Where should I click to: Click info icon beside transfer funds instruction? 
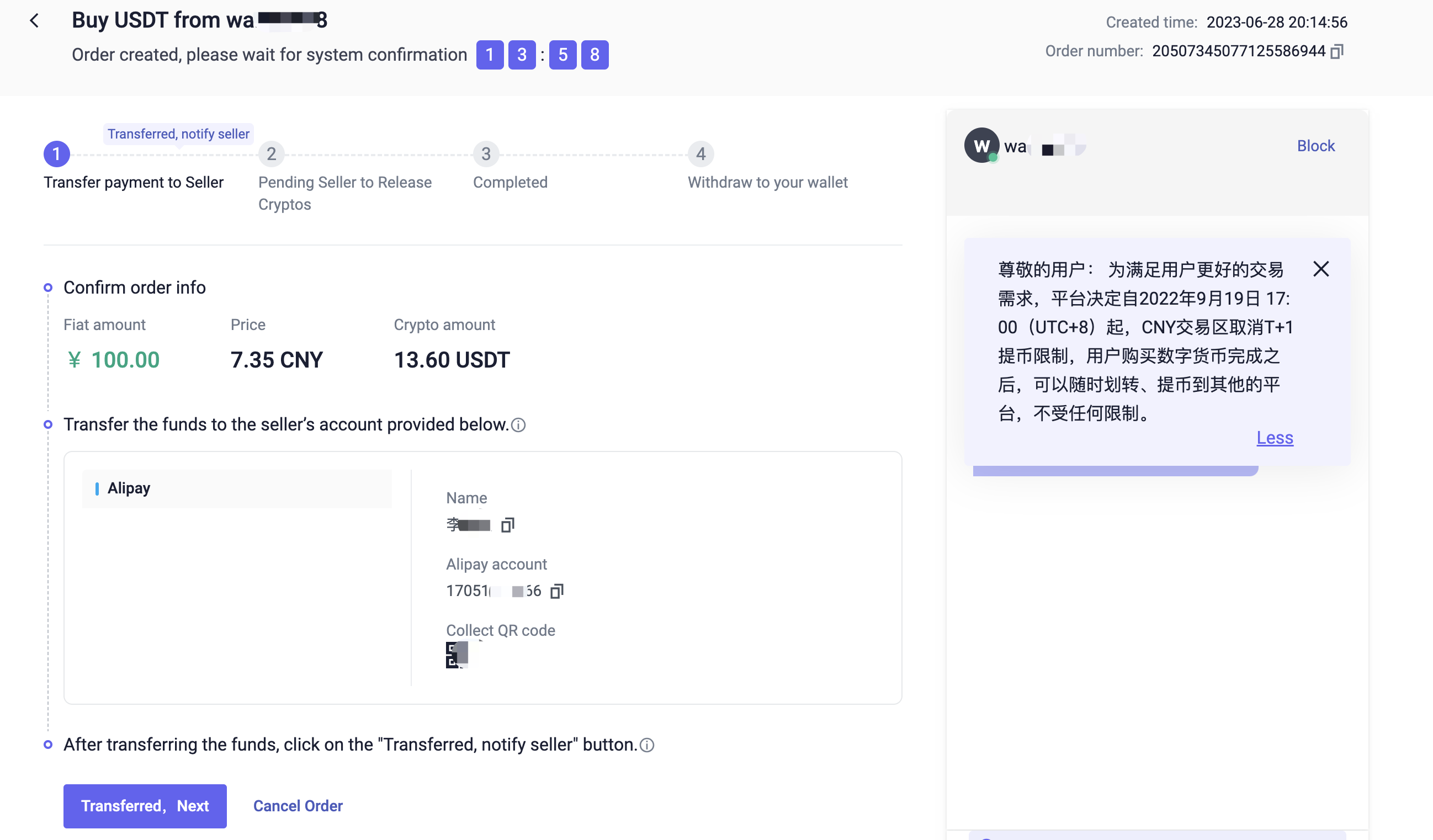tap(518, 425)
